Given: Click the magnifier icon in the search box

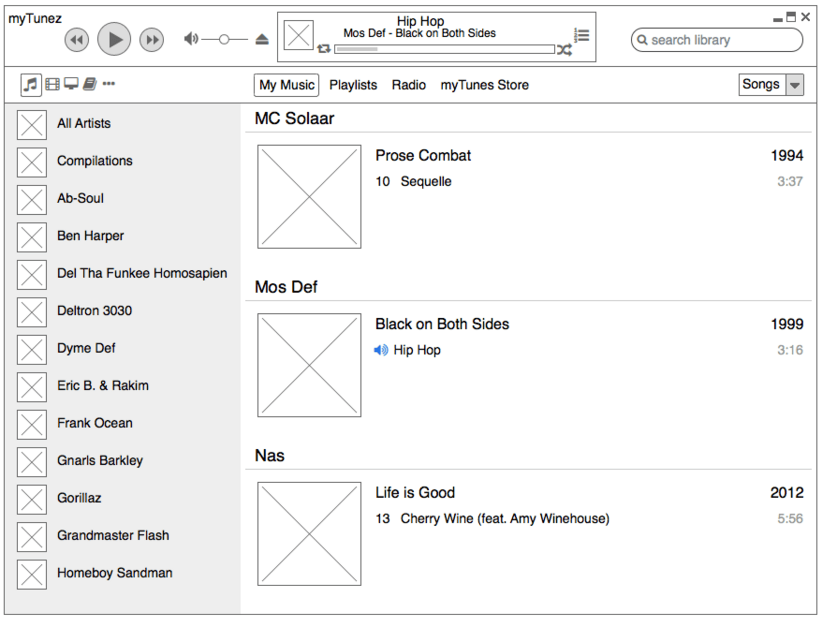Looking at the screenshot, I should (x=643, y=40).
